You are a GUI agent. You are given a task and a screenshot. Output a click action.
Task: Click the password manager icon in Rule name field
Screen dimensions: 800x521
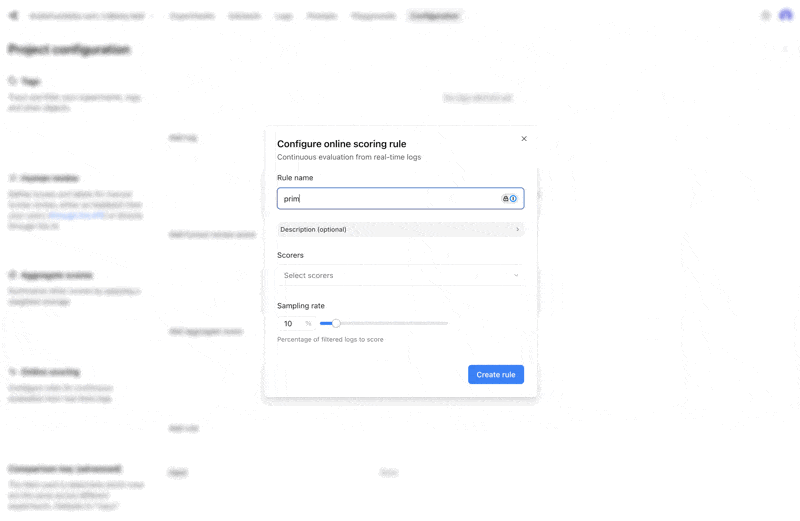(509, 199)
